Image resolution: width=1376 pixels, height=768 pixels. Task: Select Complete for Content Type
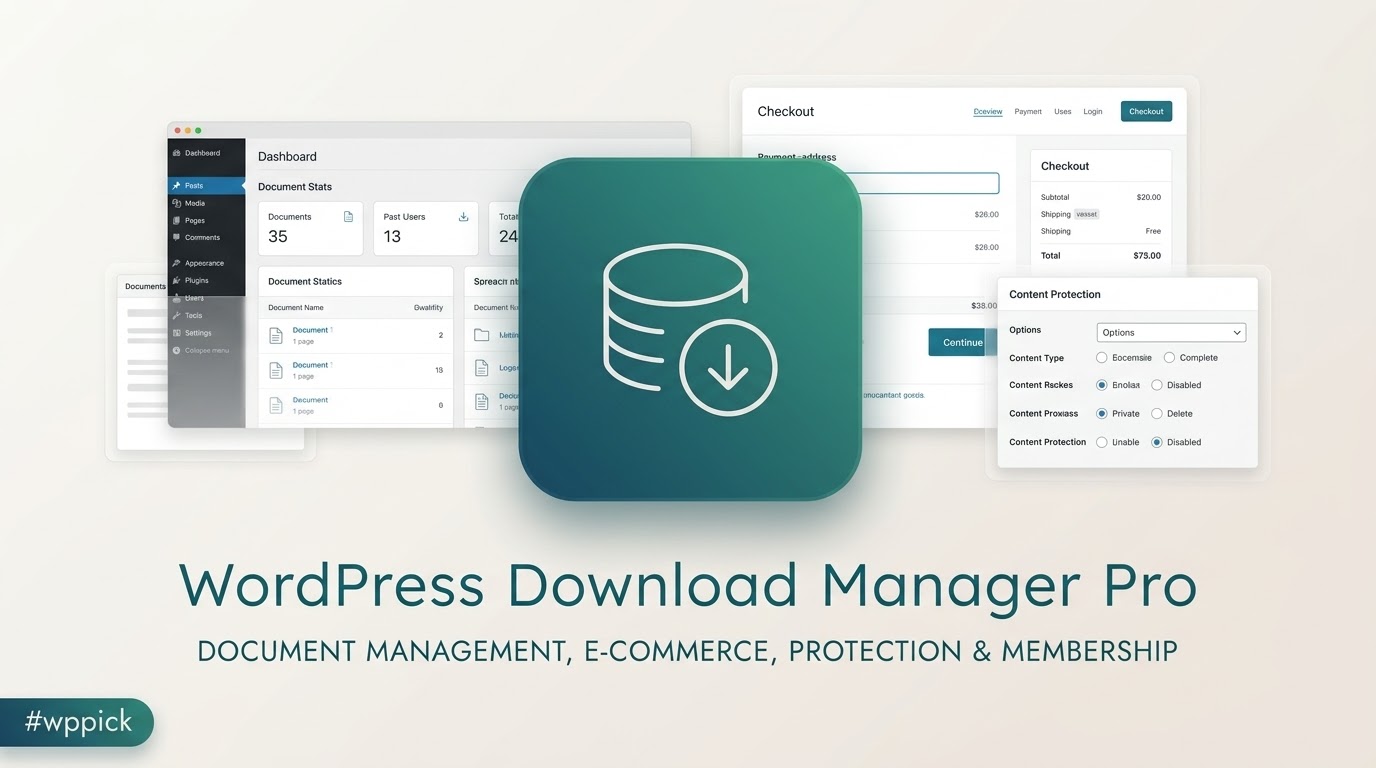pos(1169,357)
